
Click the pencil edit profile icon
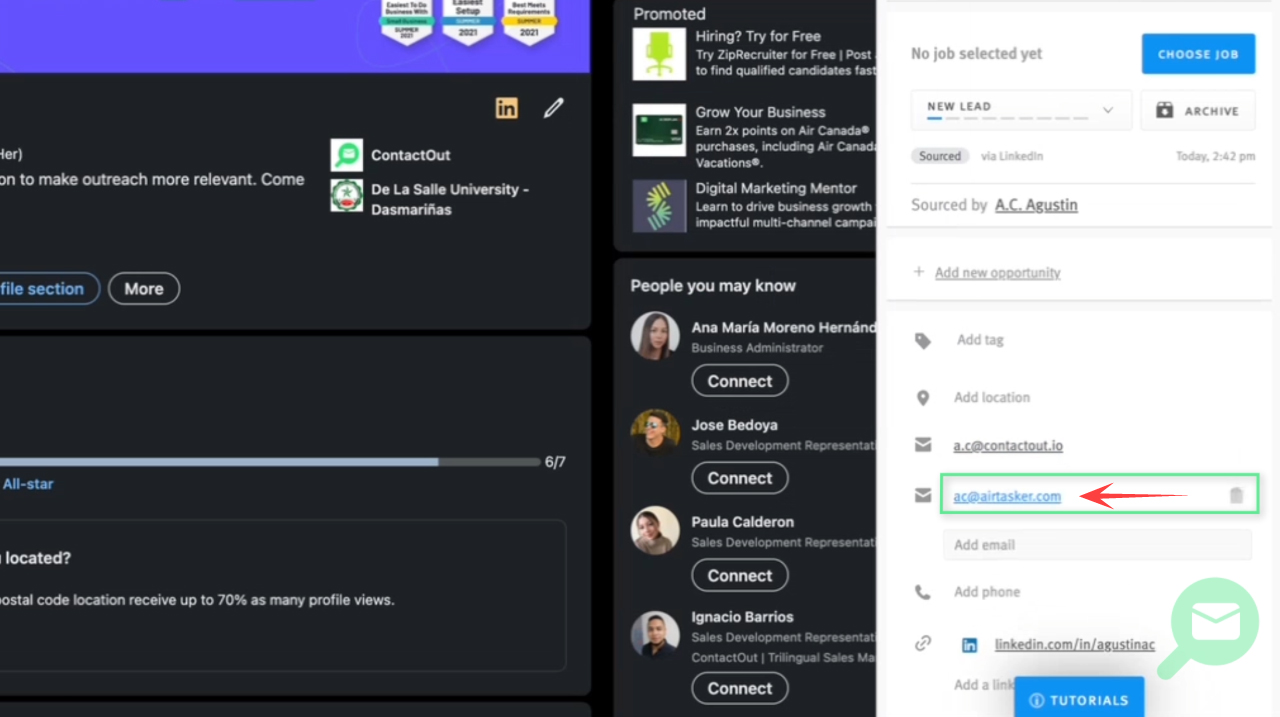553,108
